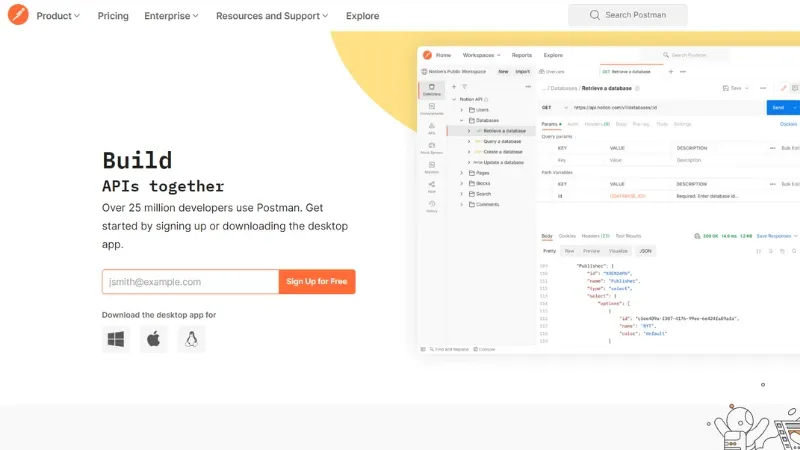Open History in the app sidebar
The image size is (800, 450).
432,206
